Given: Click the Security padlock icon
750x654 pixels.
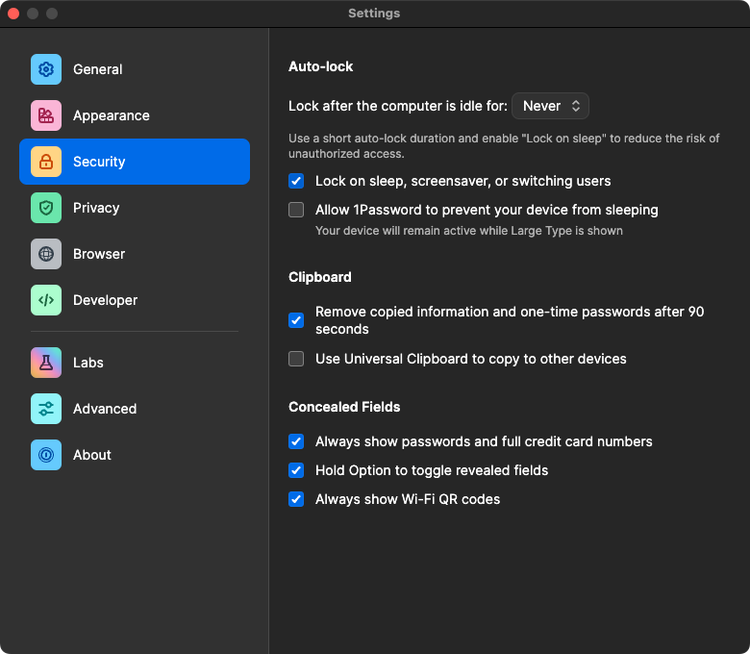Looking at the screenshot, I should [46, 162].
